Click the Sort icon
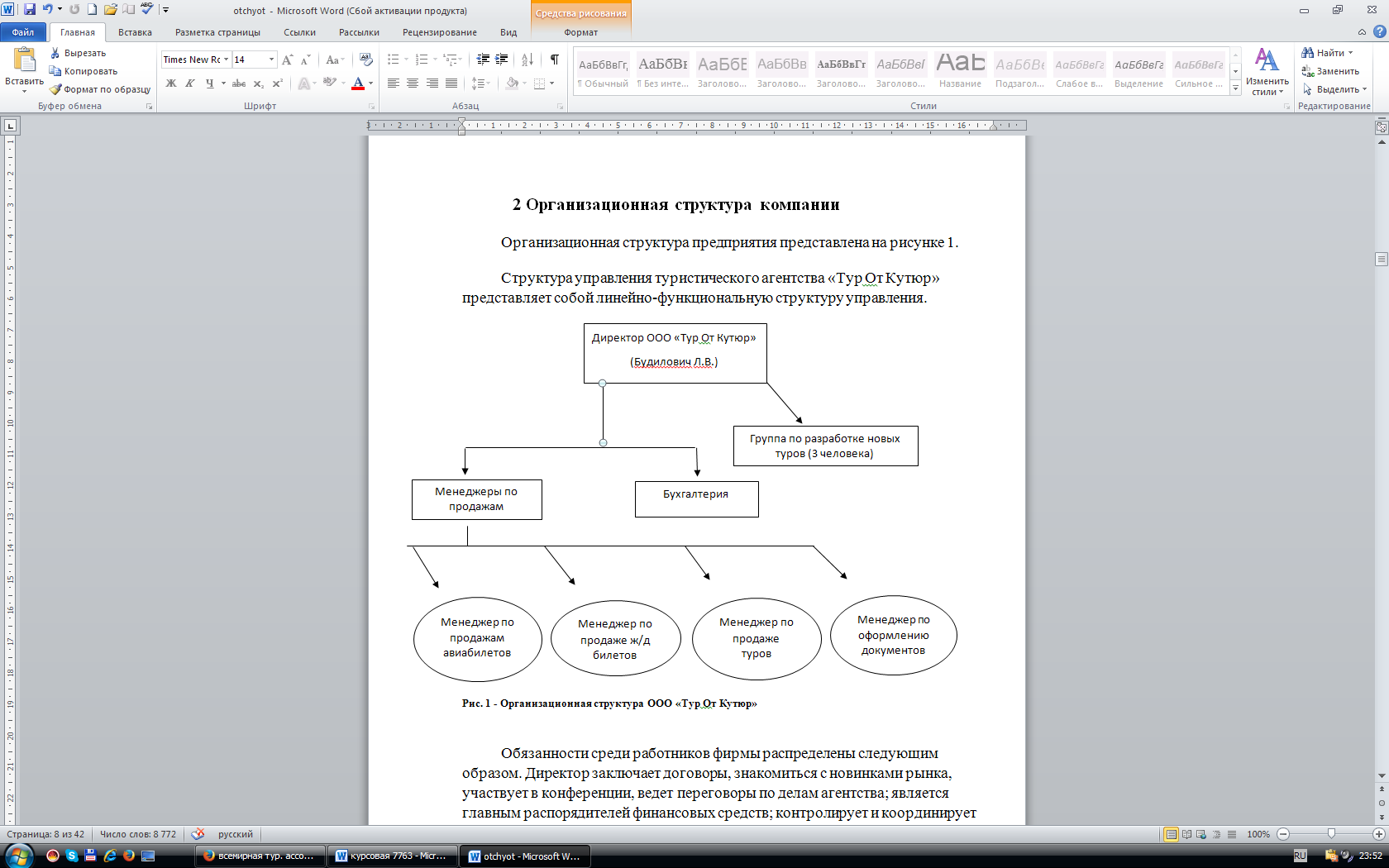 [x=527, y=60]
